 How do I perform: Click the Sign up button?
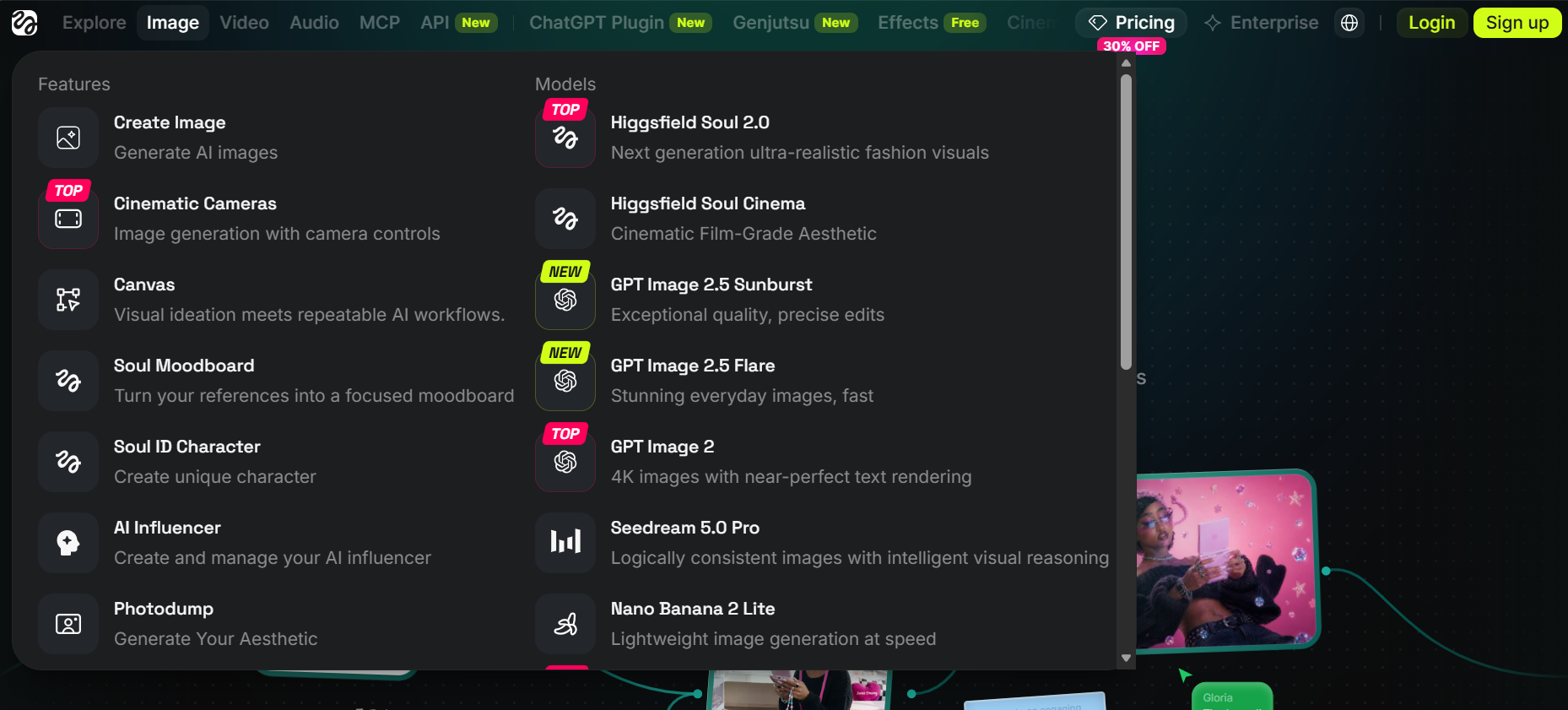click(1517, 23)
